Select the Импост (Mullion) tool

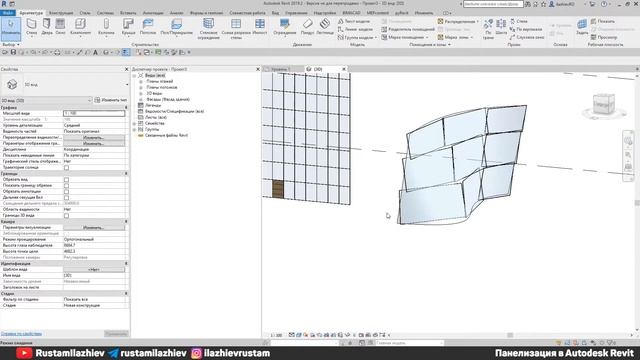(260, 27)
